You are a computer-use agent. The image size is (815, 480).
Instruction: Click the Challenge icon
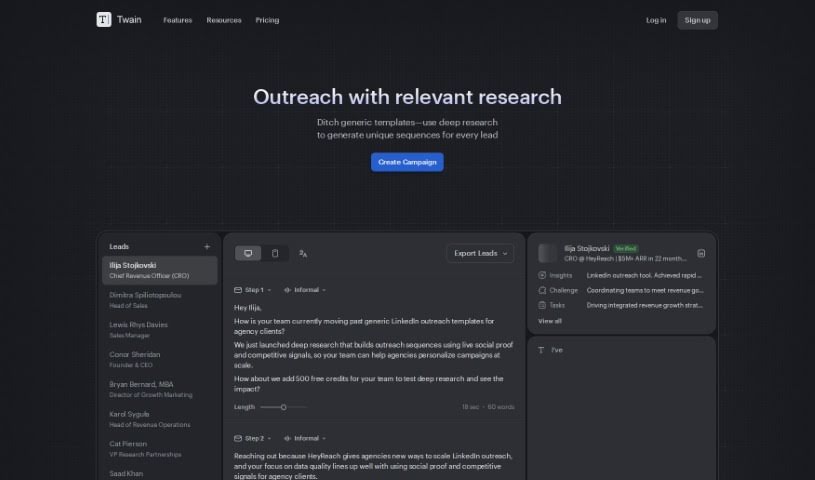(x=542, y=290)
